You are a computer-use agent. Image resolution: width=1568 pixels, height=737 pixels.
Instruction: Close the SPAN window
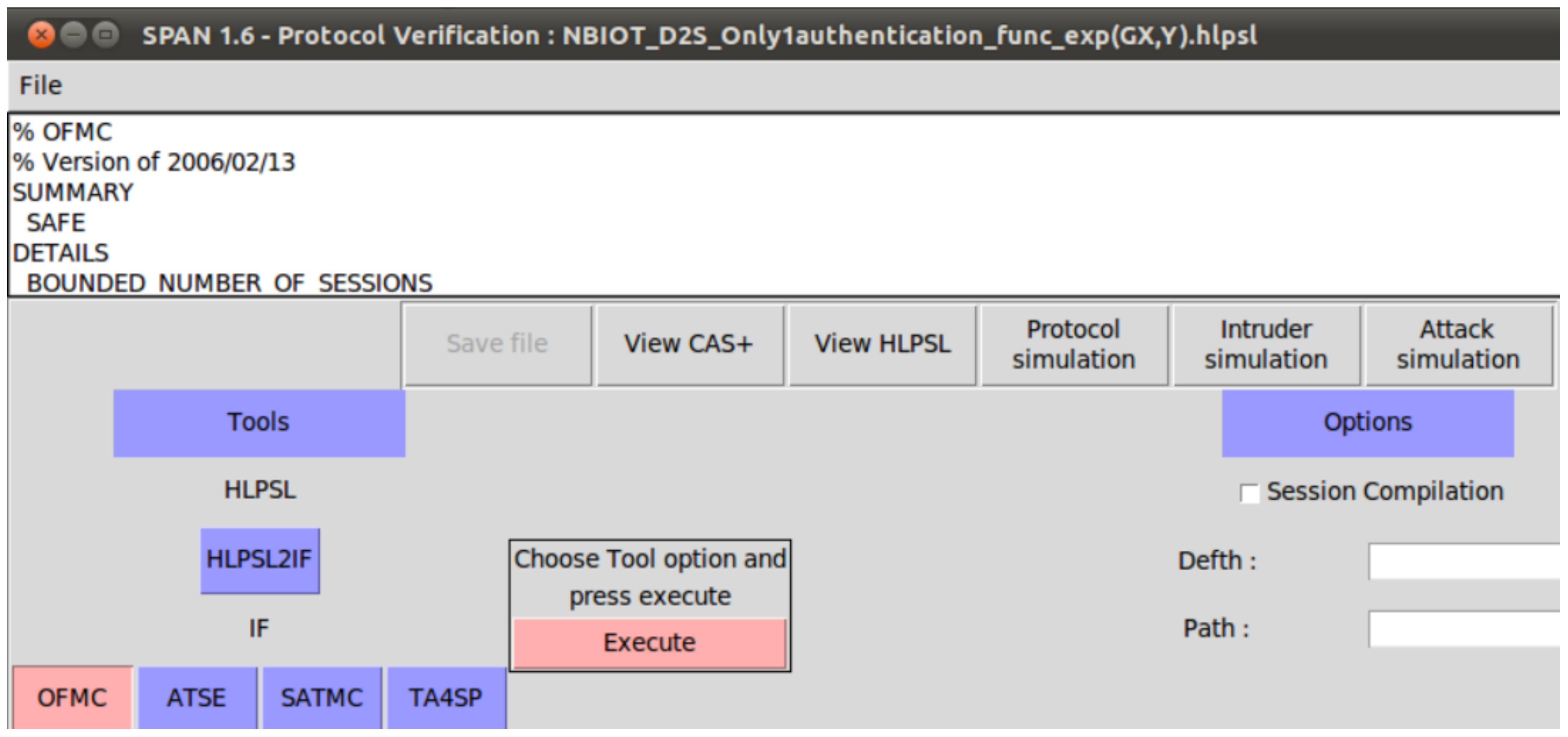point(41,35)
